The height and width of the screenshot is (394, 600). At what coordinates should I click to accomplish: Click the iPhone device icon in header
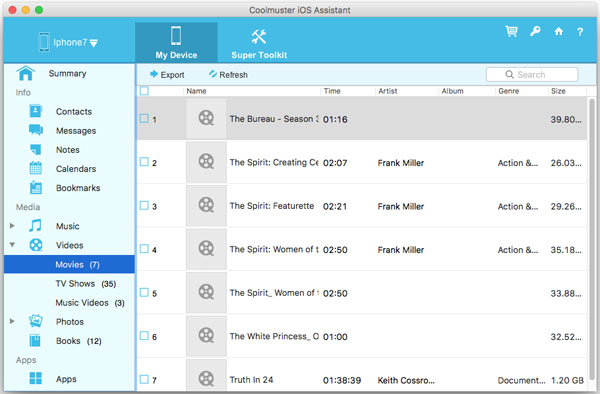(44, 42)
